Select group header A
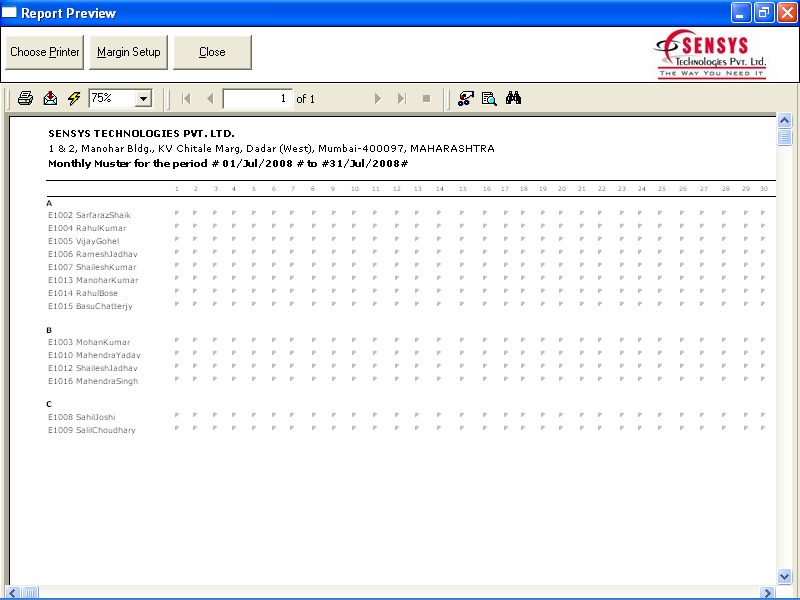Screen dimensions: 800x600 click(x=49, y=203)
